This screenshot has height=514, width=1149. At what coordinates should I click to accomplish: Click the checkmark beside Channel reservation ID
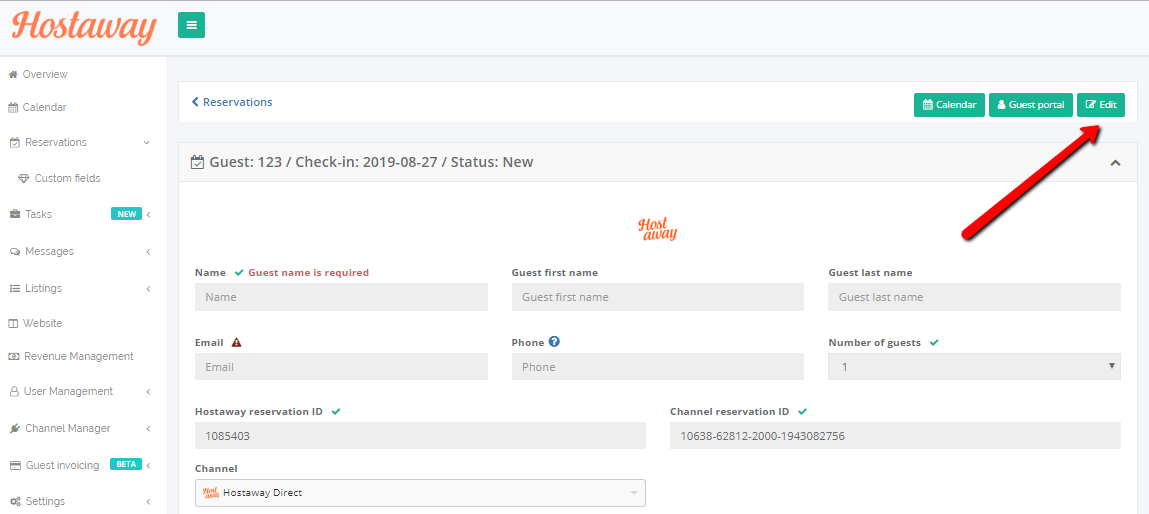click(x=802, y=411)
